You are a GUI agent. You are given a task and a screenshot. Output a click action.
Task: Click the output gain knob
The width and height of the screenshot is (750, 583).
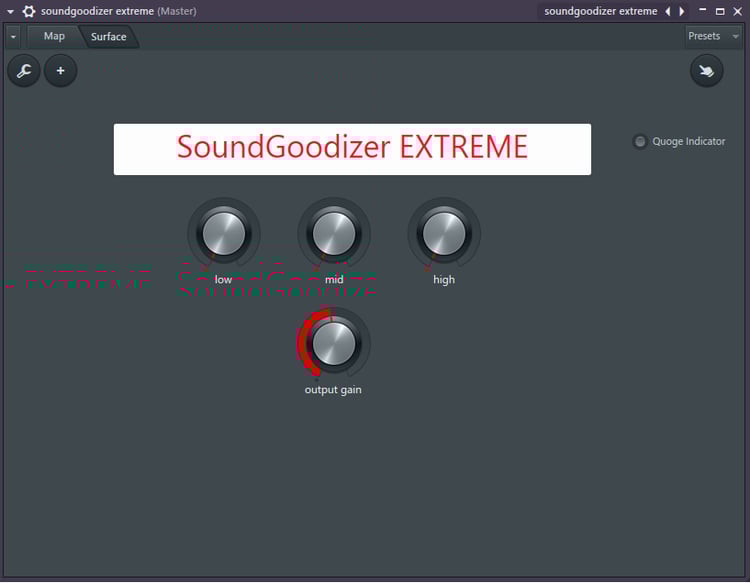coord(334,343)
